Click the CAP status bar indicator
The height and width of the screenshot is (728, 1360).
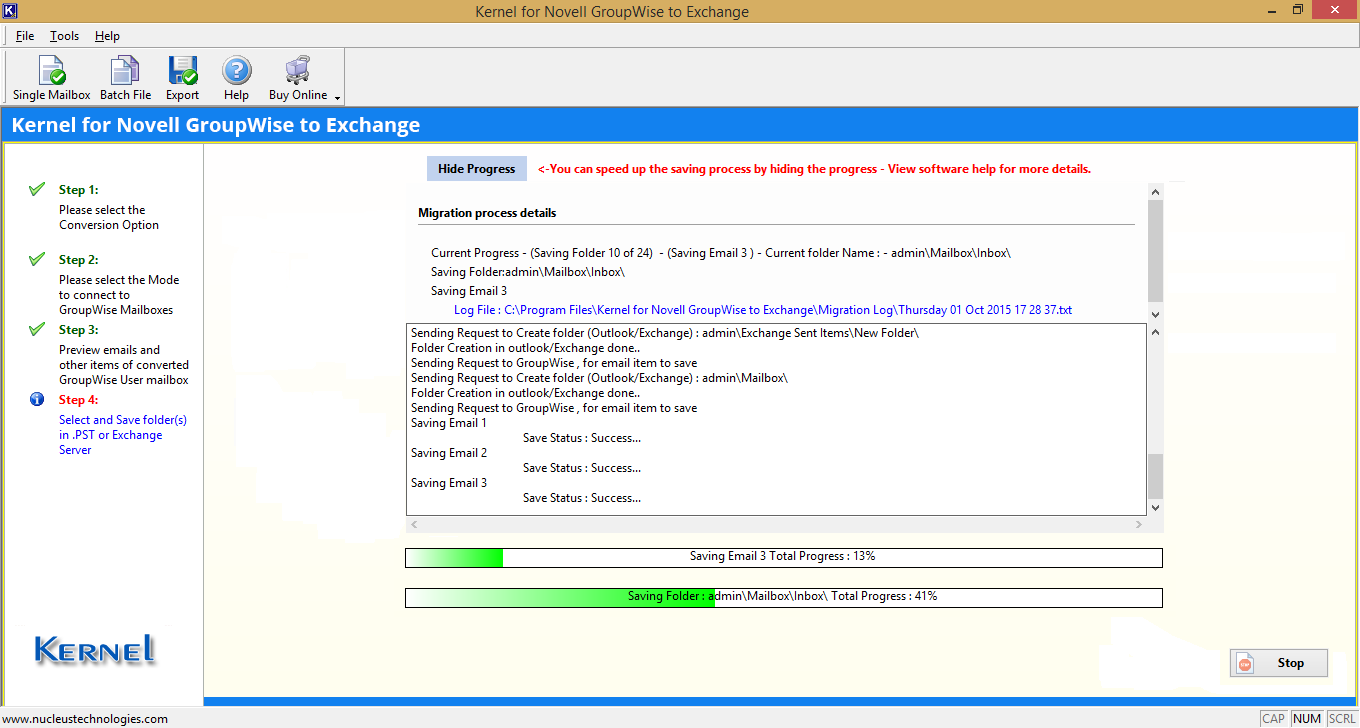pyautogui.click(x=1273, y=718)
